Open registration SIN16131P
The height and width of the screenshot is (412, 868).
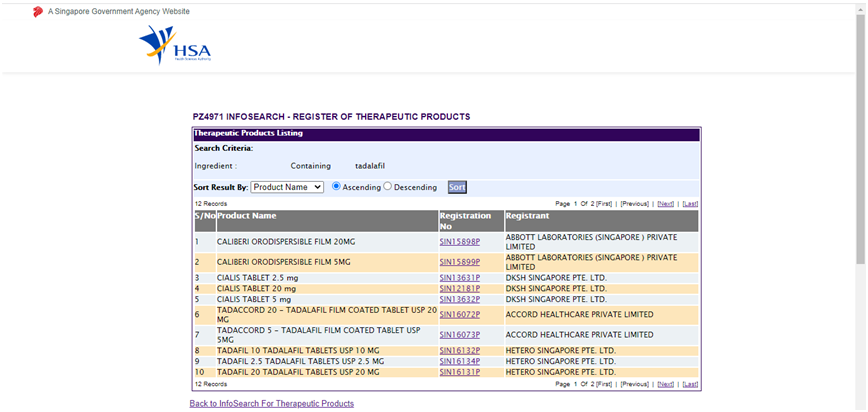(x=459, y=372)
